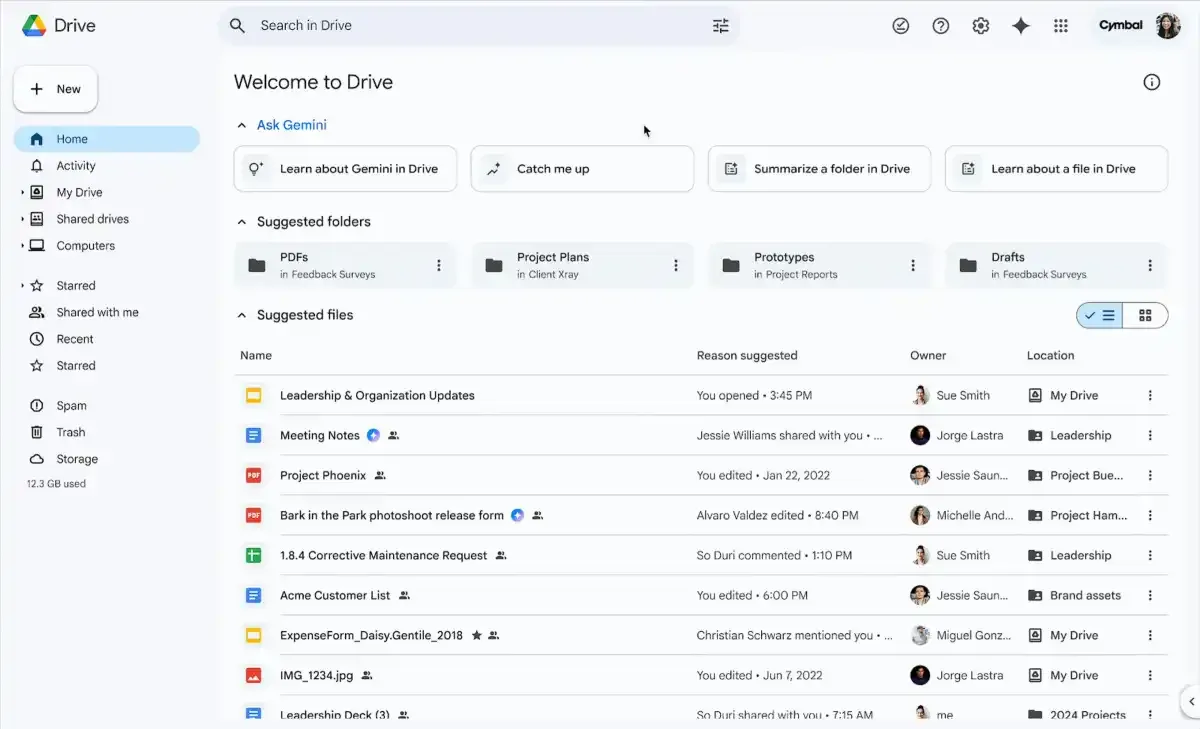
Task: Click the image file icon for IMG_1234.jpg
Action: [x=254, y=675]
